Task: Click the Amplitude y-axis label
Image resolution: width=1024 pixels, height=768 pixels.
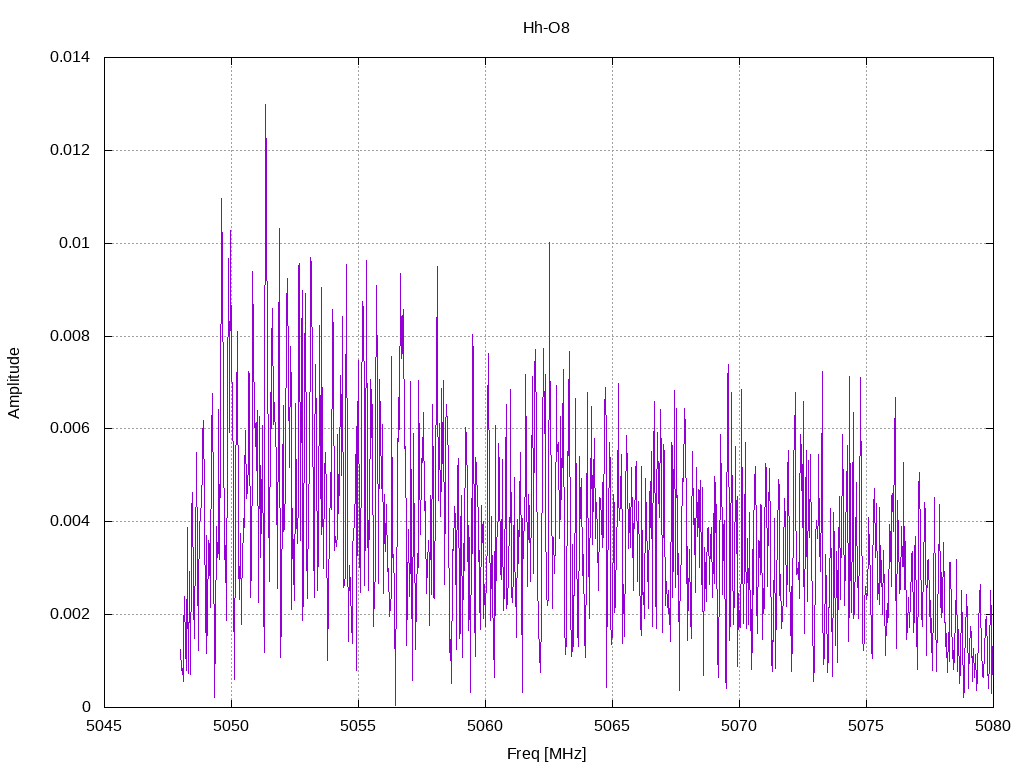Action: [x=14, y=383]
